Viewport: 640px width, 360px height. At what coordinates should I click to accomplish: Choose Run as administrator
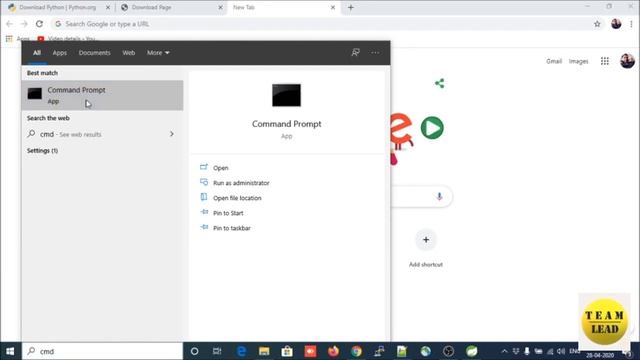[x=241, y=183]
